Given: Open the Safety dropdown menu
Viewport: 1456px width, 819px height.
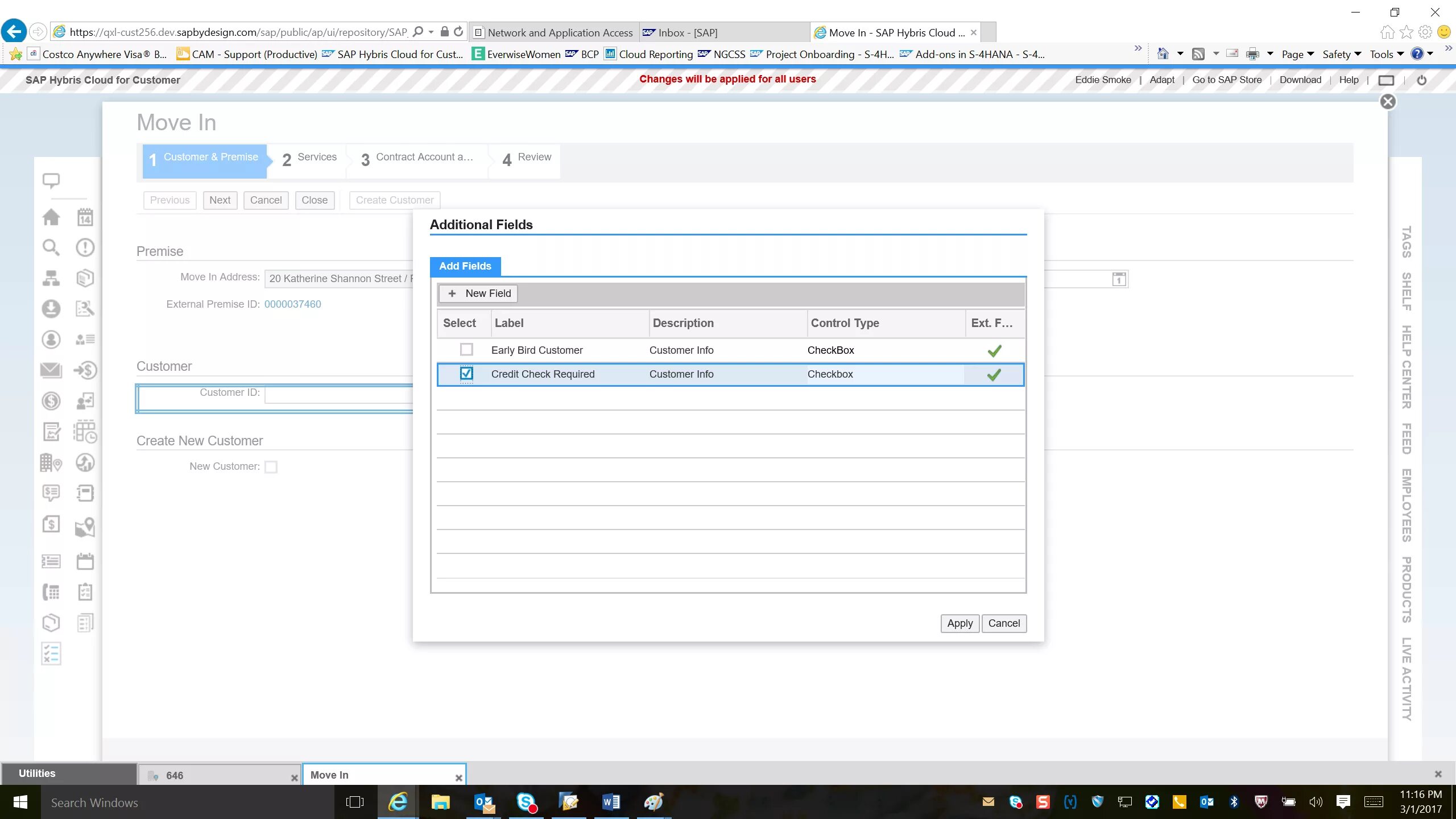Looking at the screenshot, I should tap(1341, 55).
